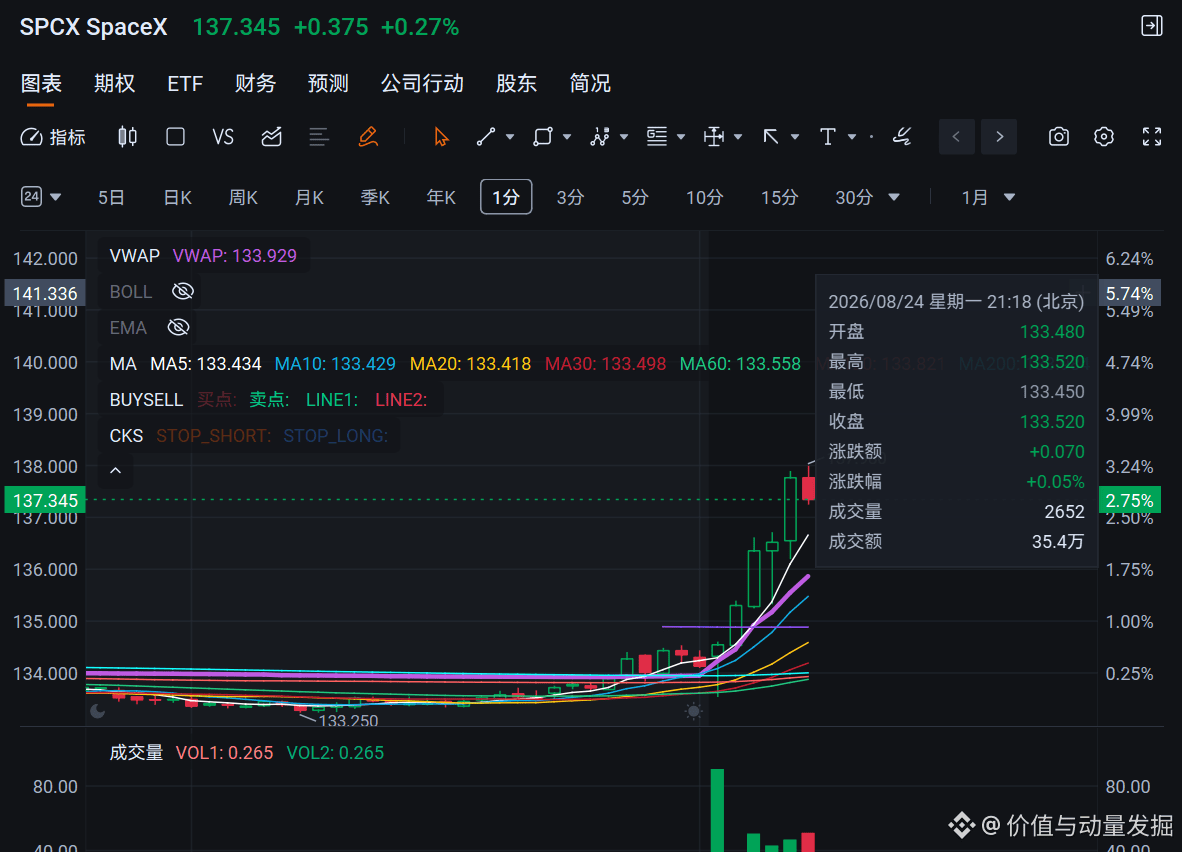Select the 1分 timeframe
The image size is (1182, 852).
(x=506, y=198)
